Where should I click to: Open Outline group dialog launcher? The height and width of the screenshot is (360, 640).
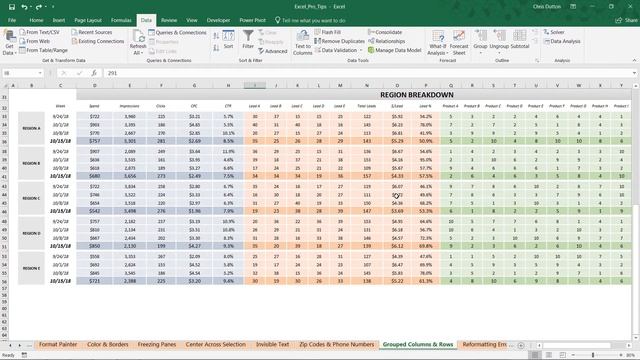click(537, 60)
